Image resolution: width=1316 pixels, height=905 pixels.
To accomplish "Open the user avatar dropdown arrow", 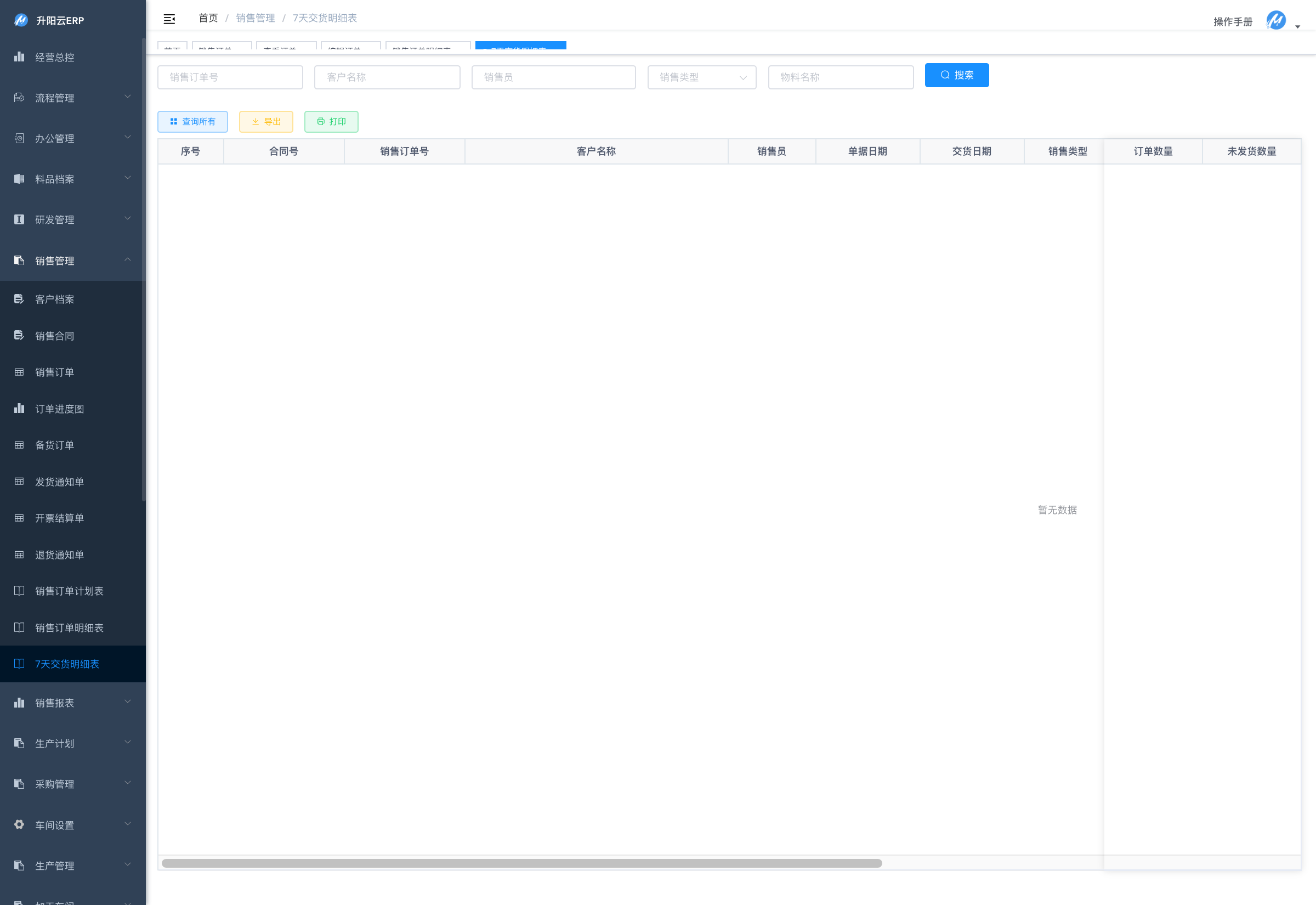I will pos(1297,27).
